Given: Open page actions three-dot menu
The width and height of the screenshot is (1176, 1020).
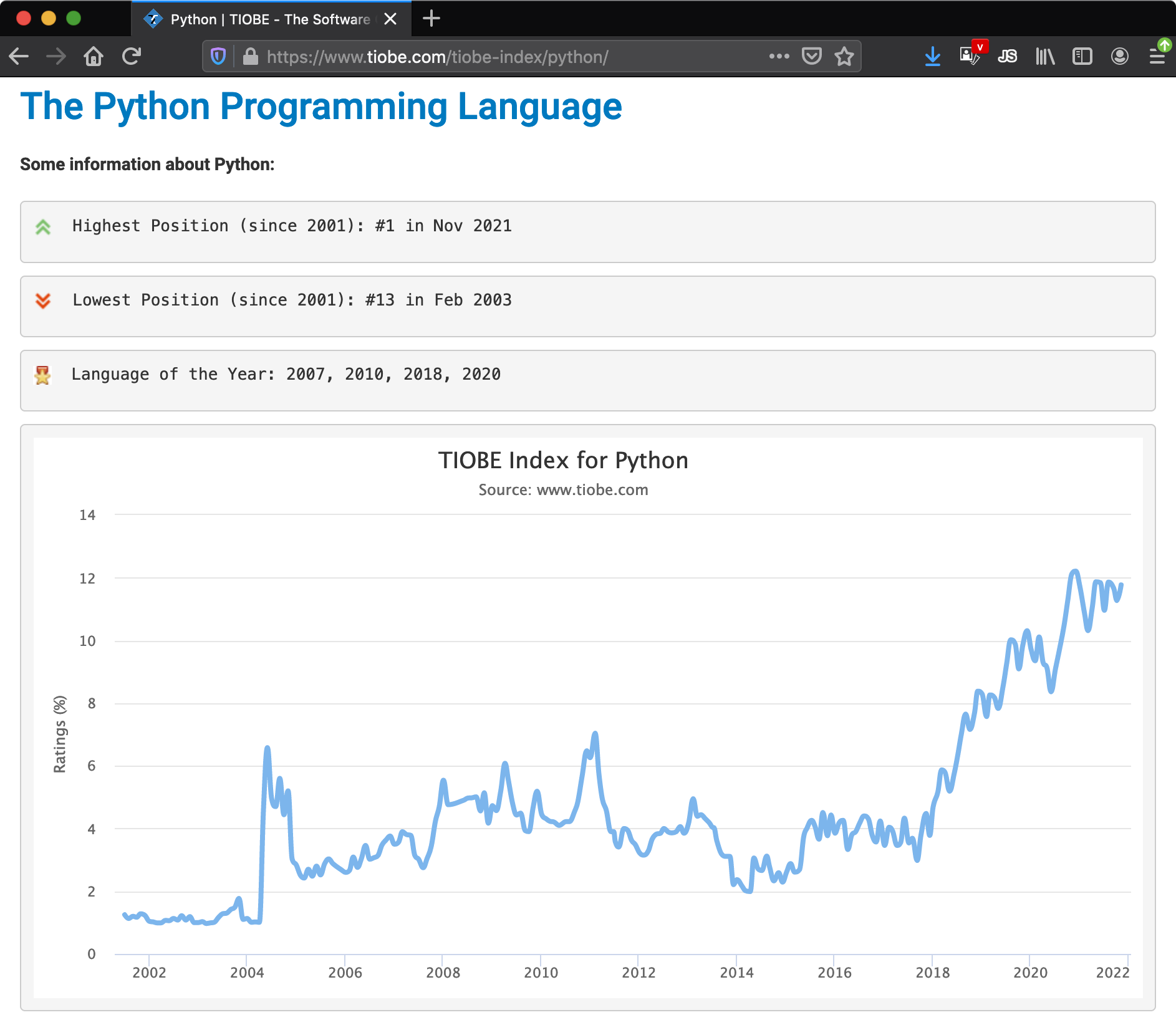Looking at the screenshot, I should [779, 56].
